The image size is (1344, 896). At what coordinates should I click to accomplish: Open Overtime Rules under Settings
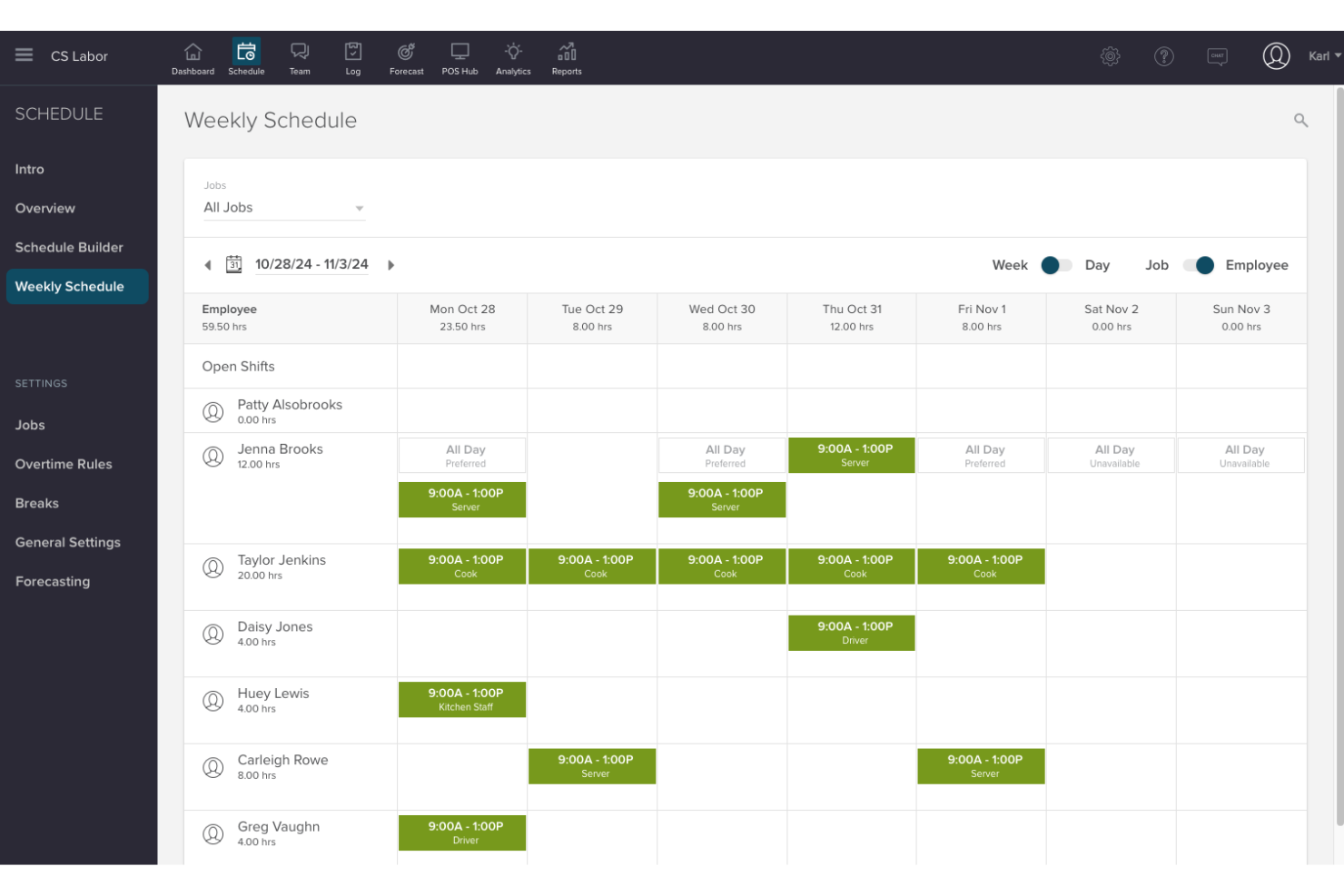(64, 464)
